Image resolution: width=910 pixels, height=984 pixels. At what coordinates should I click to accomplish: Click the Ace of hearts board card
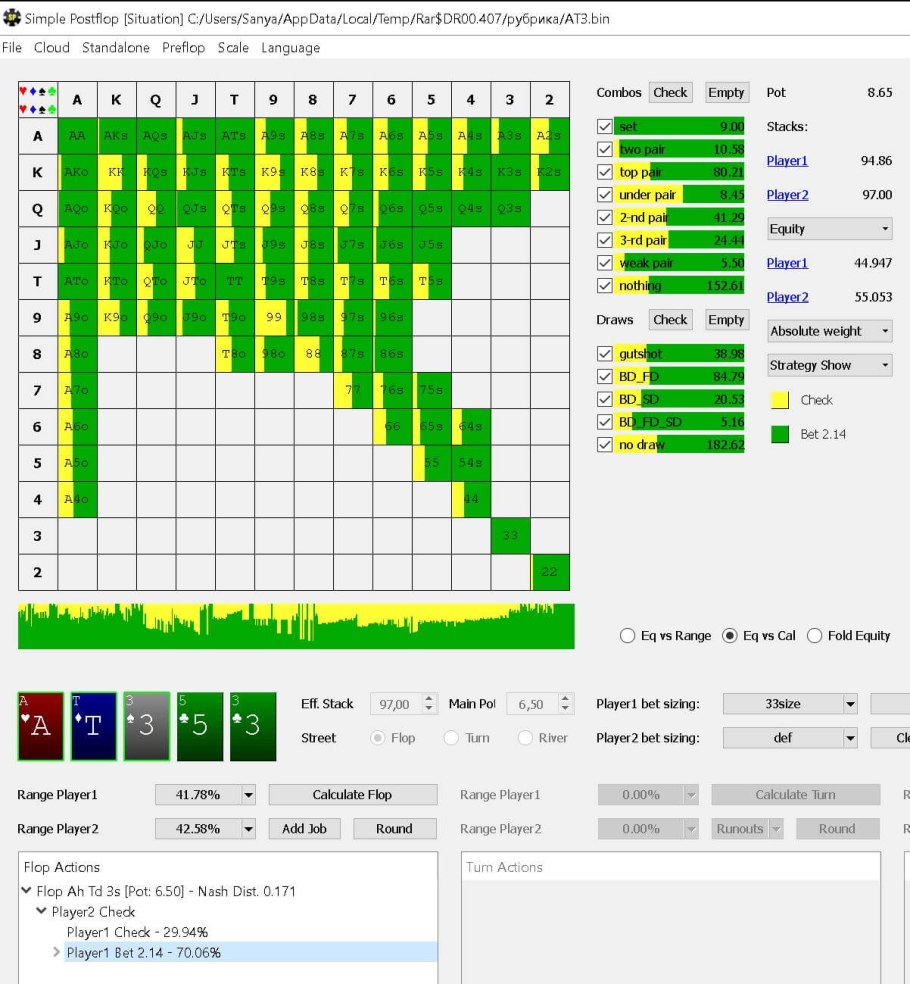pos(40,726)
